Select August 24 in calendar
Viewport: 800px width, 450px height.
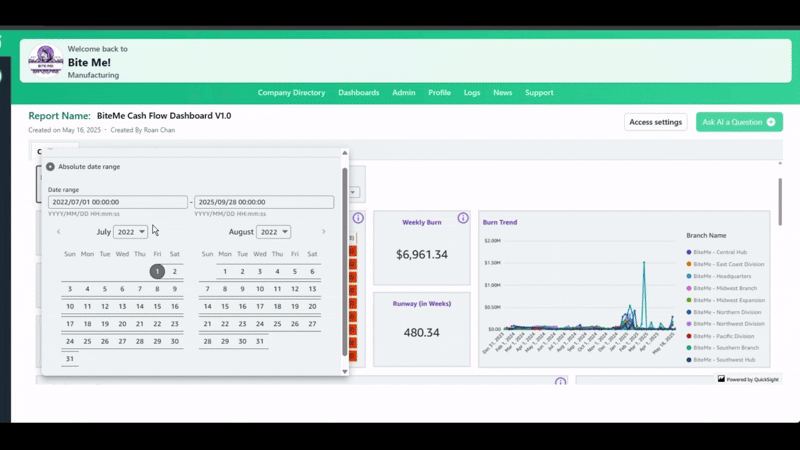[x=260, y=324]
